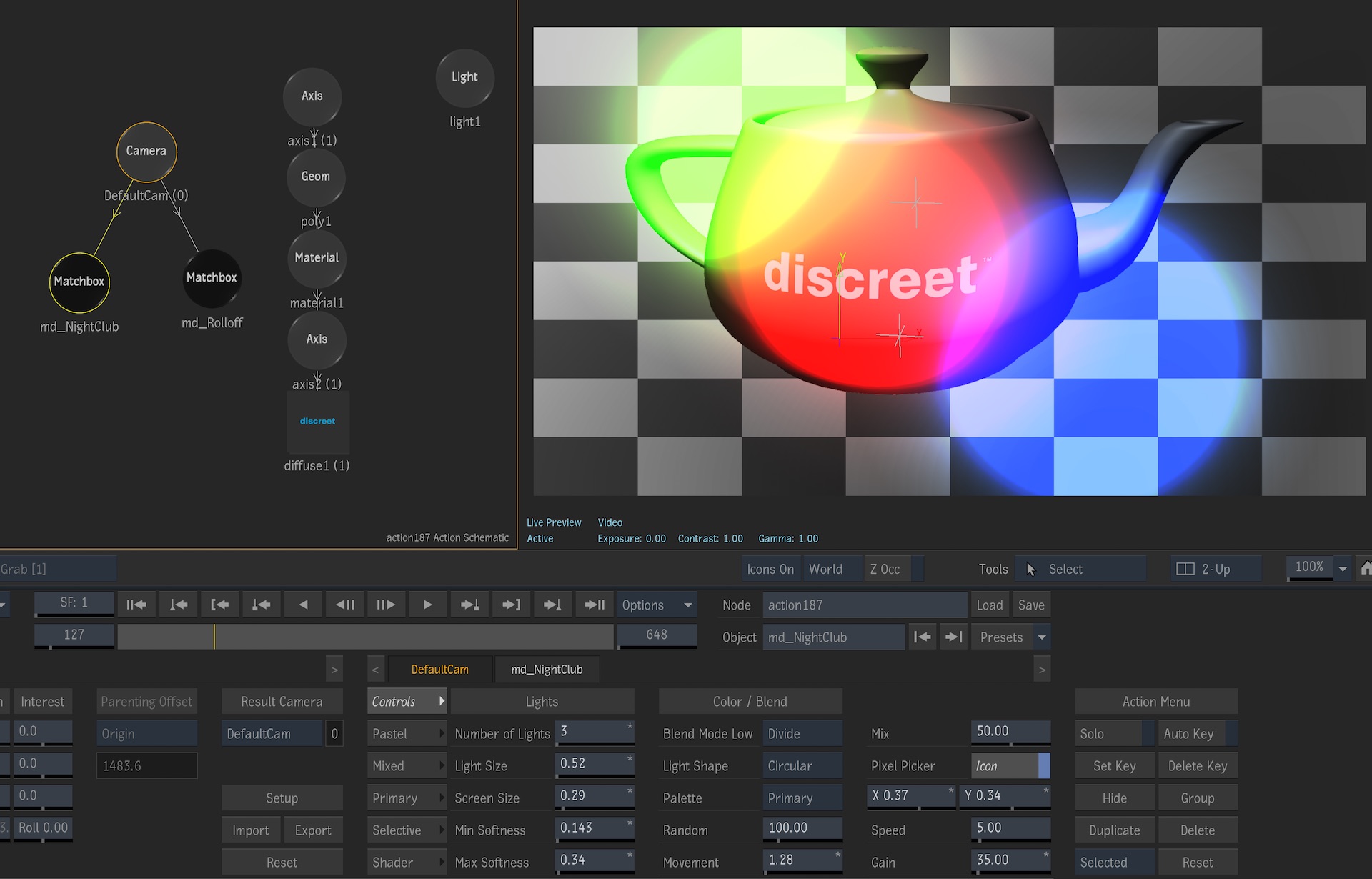Click the Duplicate button

point(1115,830)
